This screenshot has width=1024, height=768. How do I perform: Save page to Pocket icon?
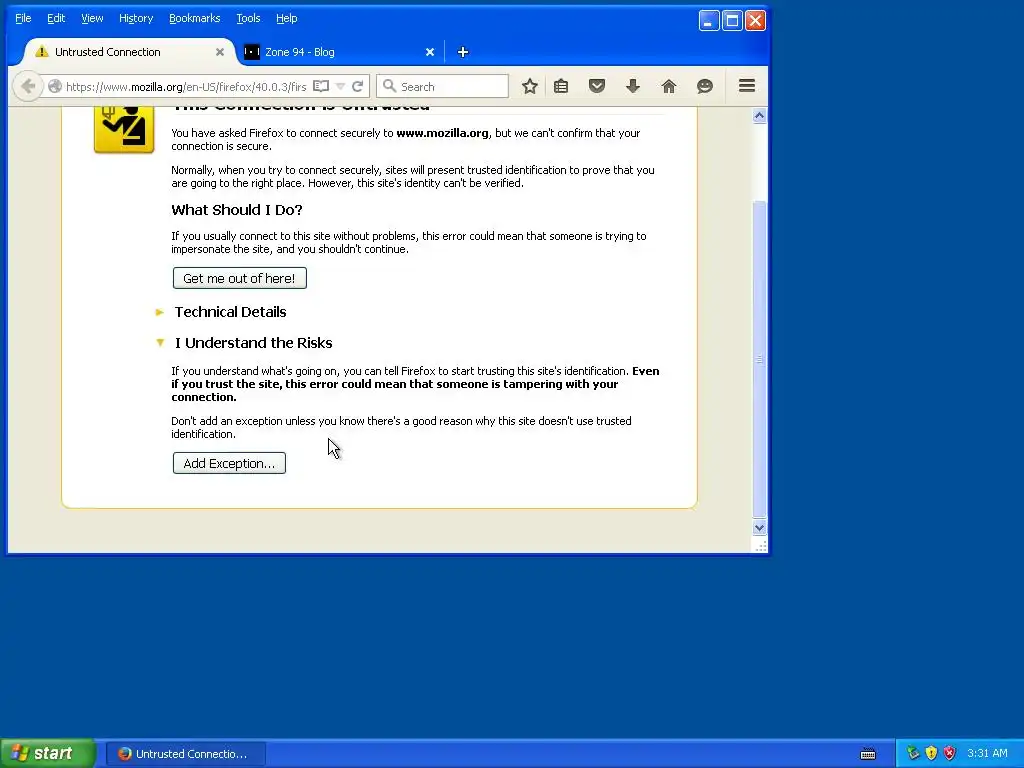coord(597,86)
